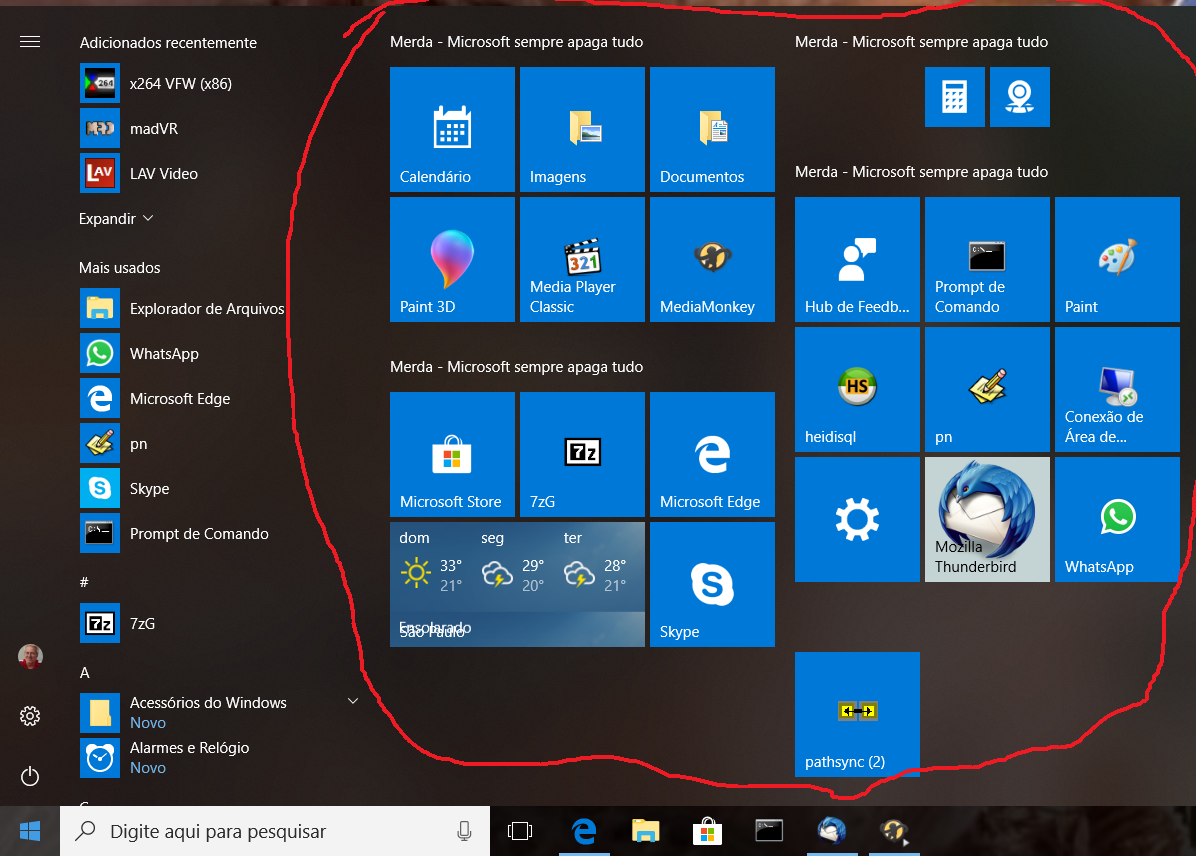Launch Media Player Classic tile

582,259
